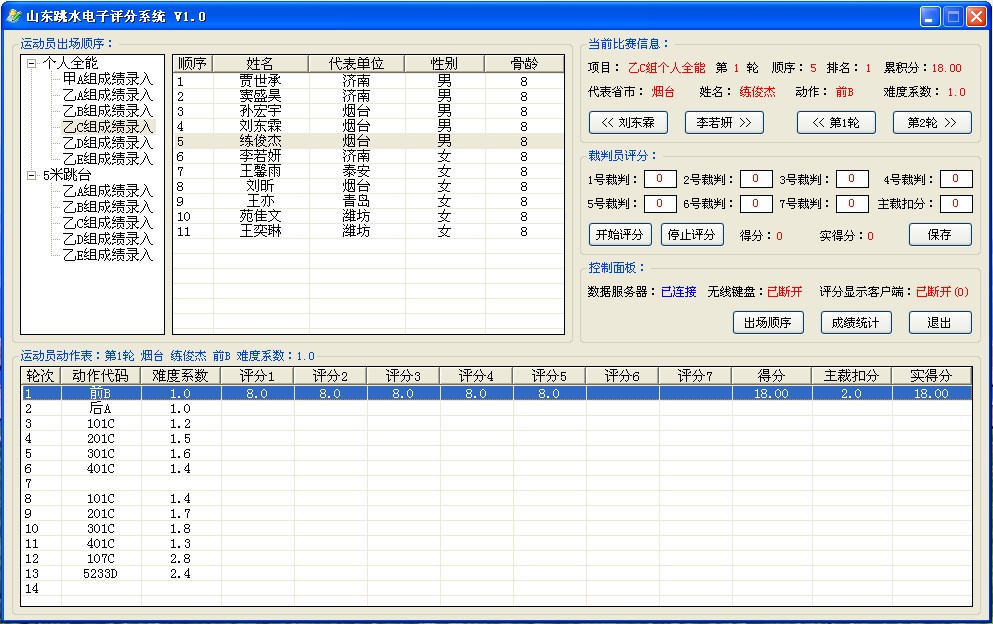Click the << 第1轮 previous round button
The height and width of the screenshot is (624, 993).
coord(836,122)
